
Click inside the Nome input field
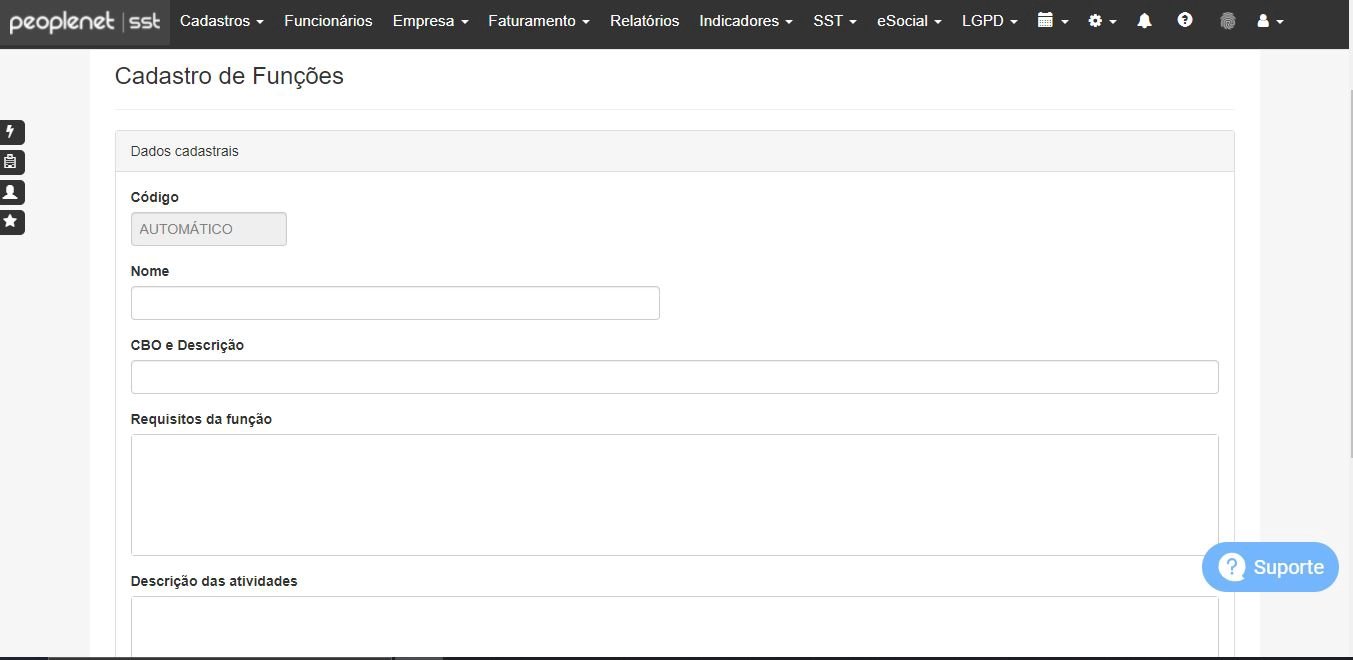click(395, 302)
